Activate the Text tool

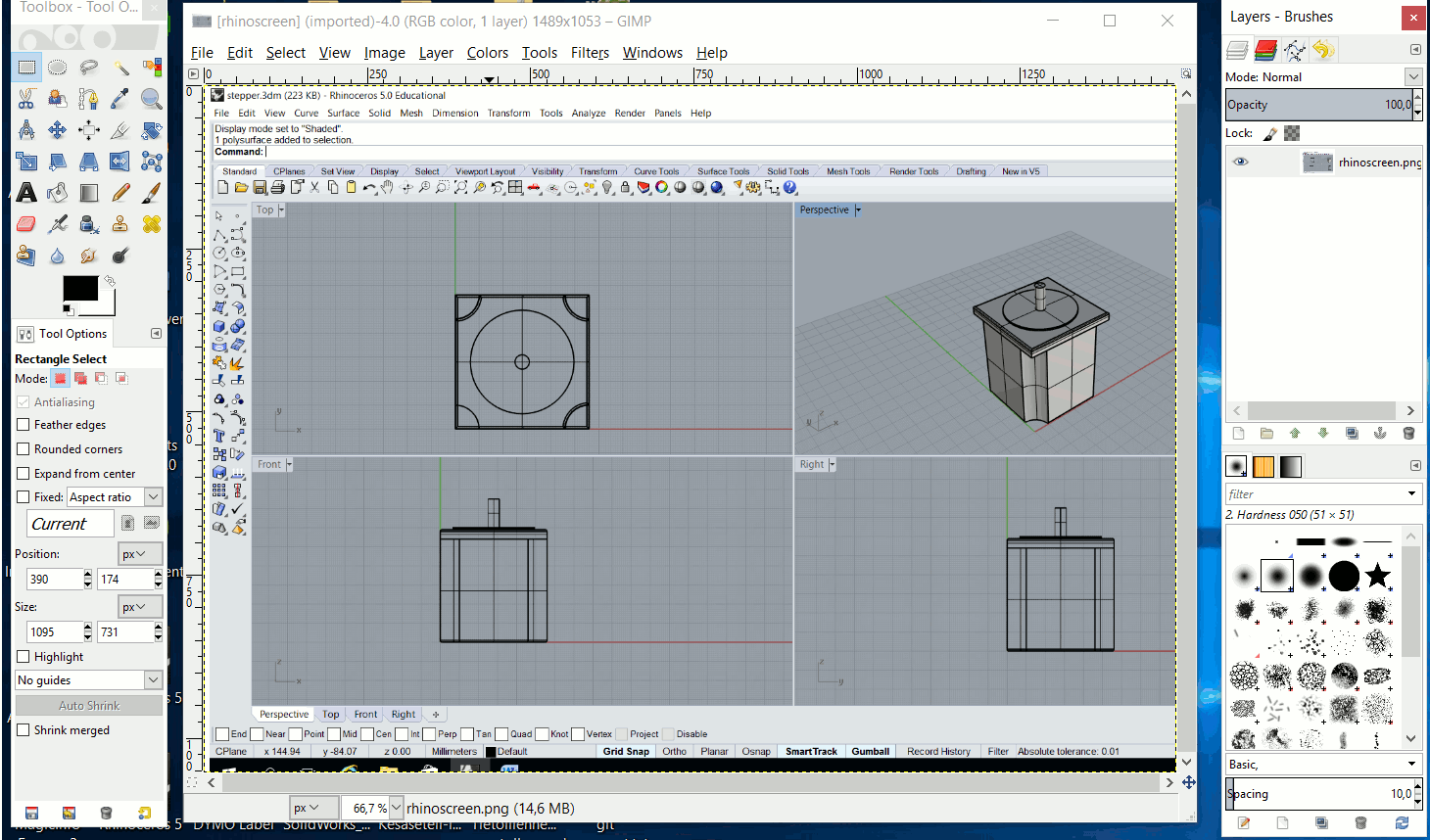coord(26,193)
